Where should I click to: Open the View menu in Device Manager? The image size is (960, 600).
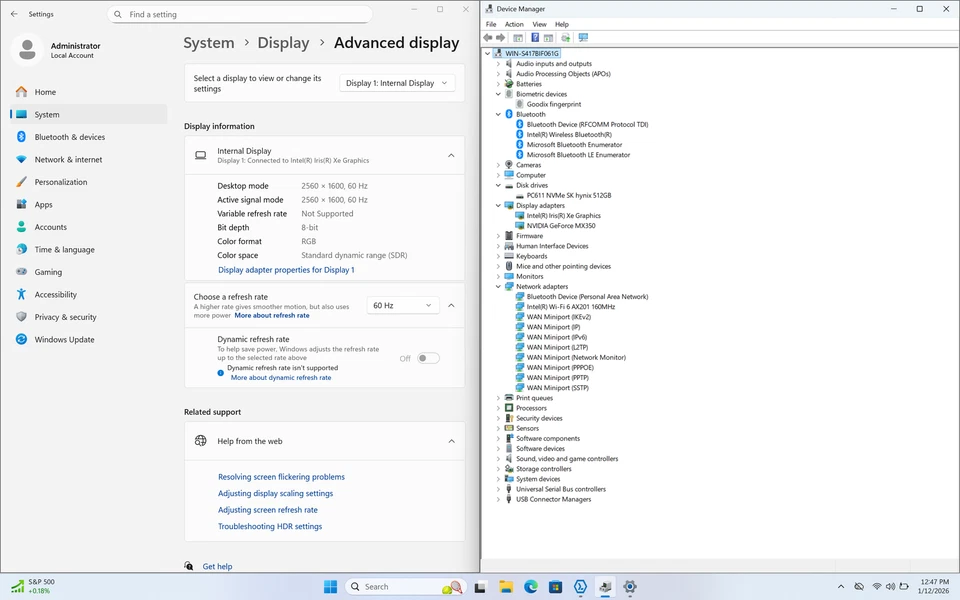tap(539, 24)
